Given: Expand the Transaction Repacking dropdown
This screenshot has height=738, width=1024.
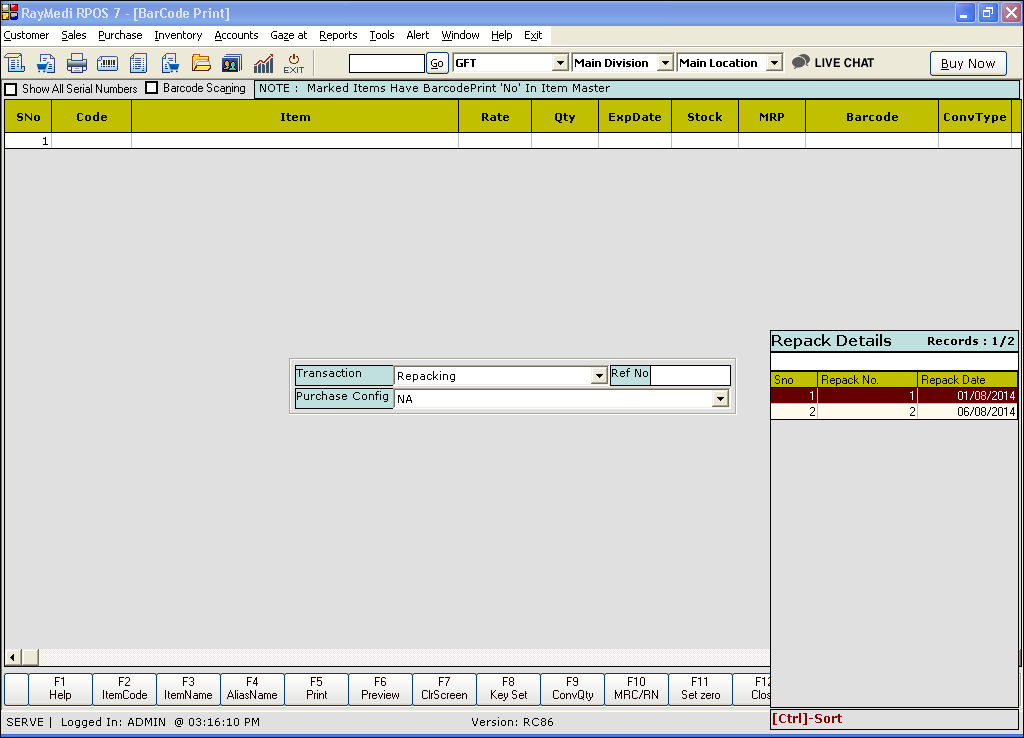Looking at the screenshot, I should click(599, 376).
